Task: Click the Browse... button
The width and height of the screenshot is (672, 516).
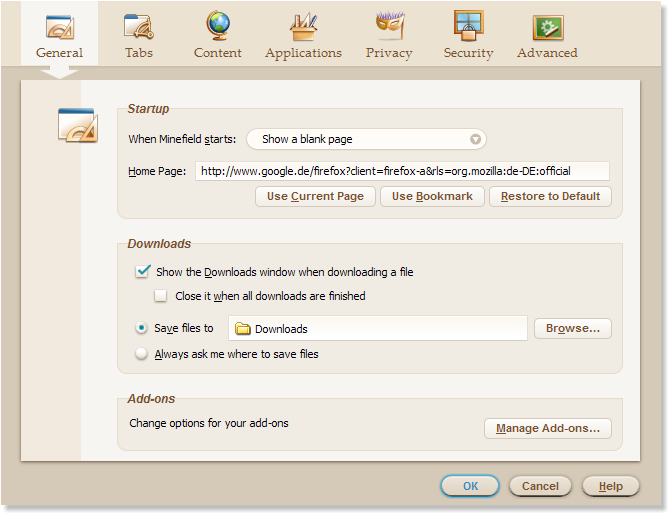Action: coord(573,328)
